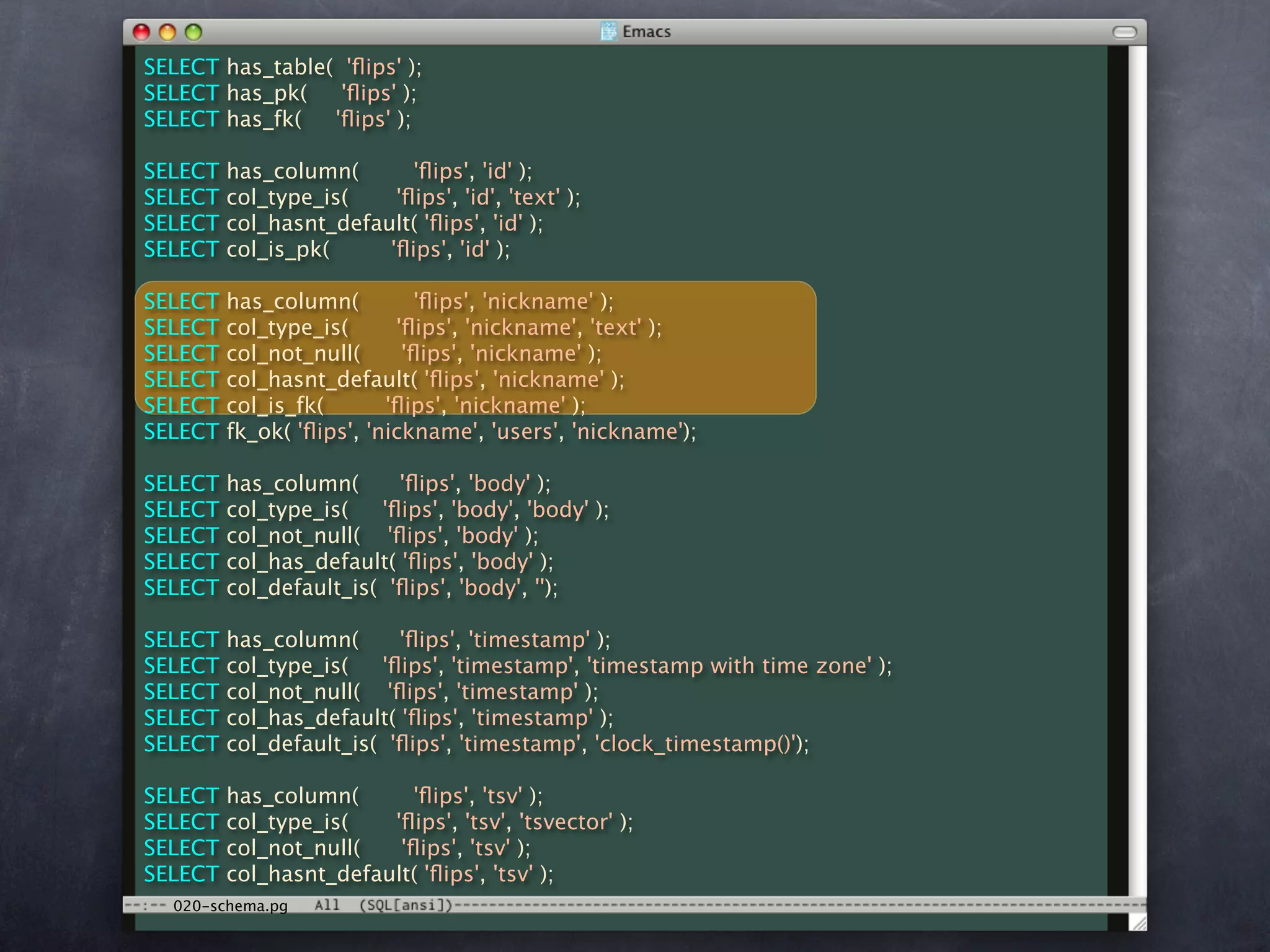Click the 'timestamp with time zone' string
The width and height of the screenshot is (1270, 952).
[729, 666]
